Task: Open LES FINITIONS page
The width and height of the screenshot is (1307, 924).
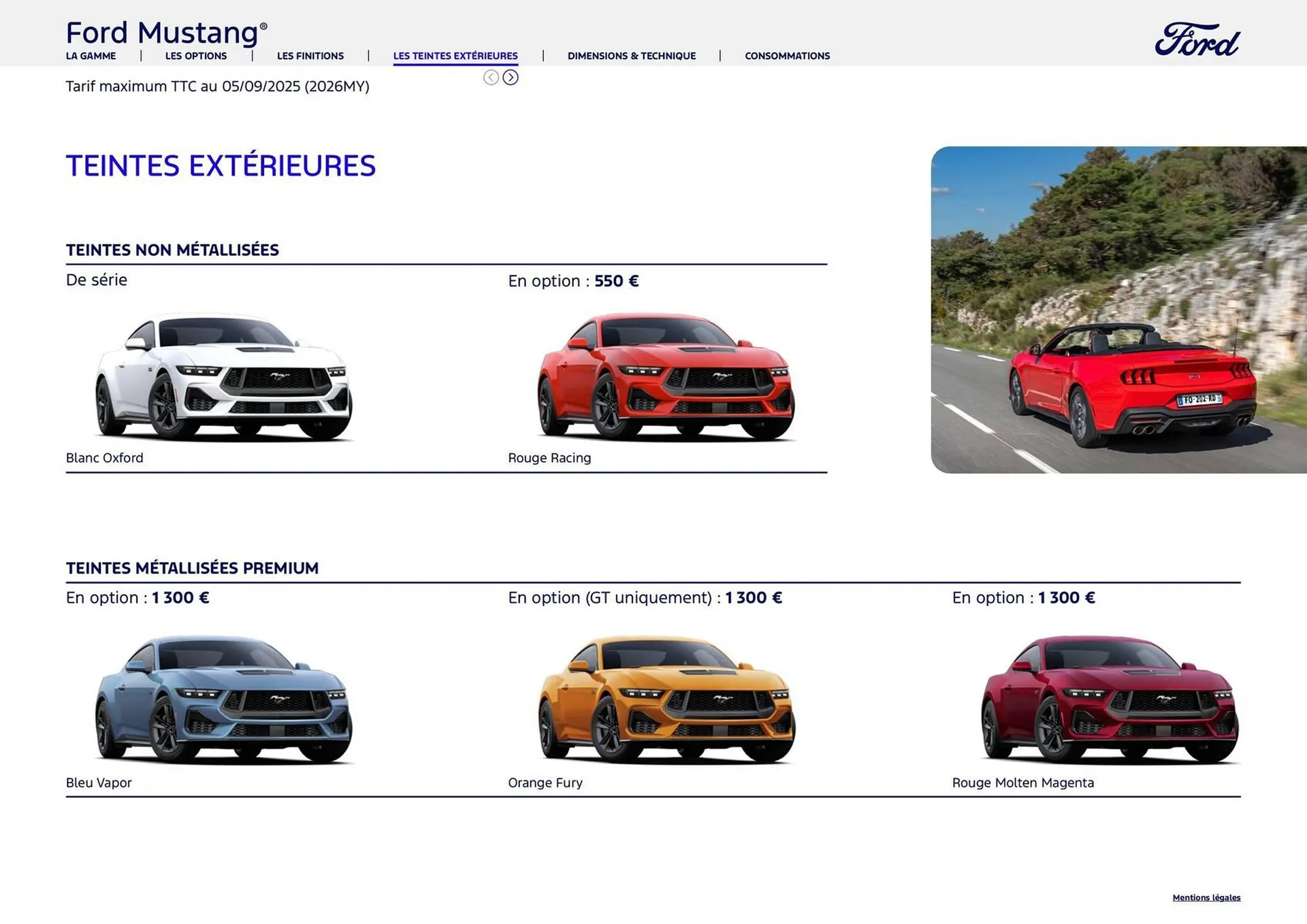Action: click(310, 56)
